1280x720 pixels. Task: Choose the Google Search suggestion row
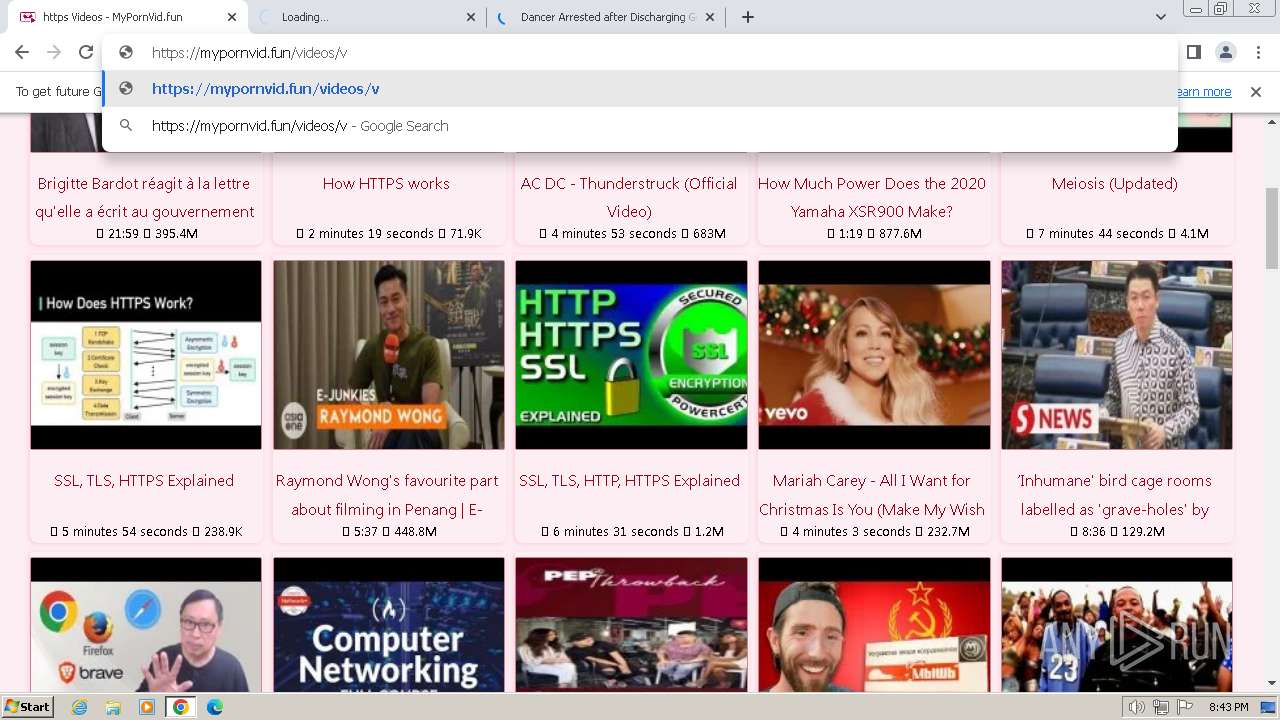pos(640,126)
